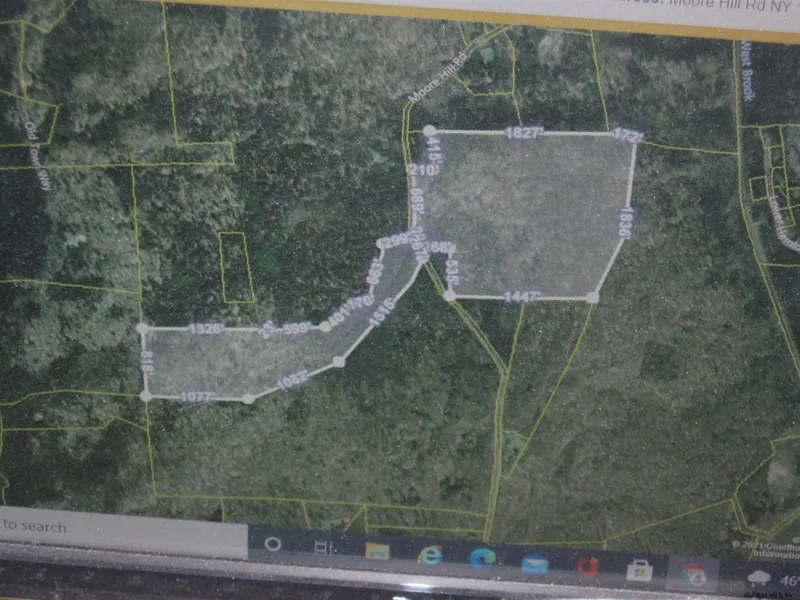The width and height of the screenshot is (800, 600).
Task: Click the red Office icon on taskbar
Action: coord(587,565)
